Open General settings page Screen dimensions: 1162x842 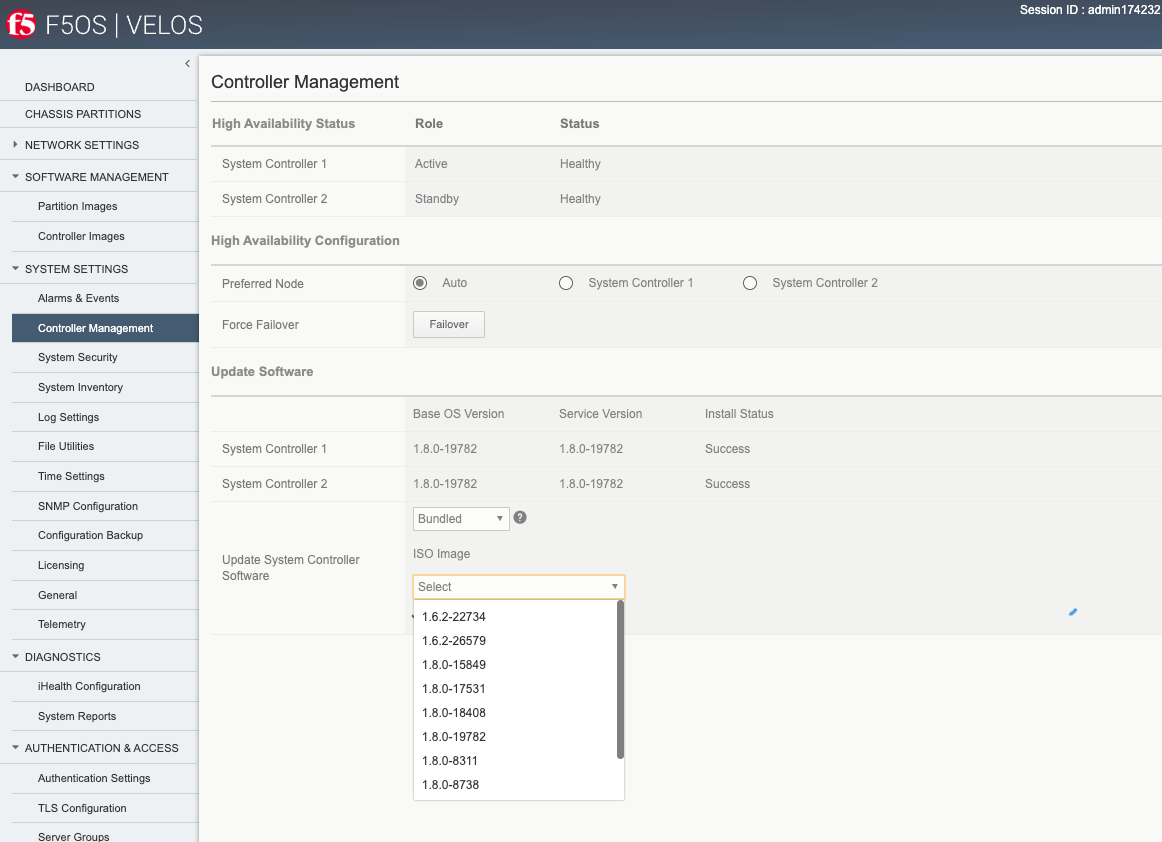[58, 595]
